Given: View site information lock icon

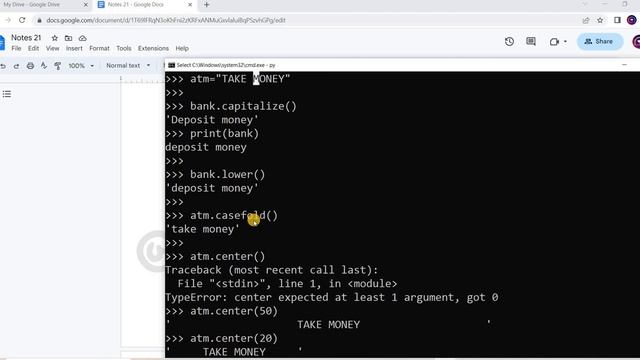Looking at the screenshot, I should (39, 20).
